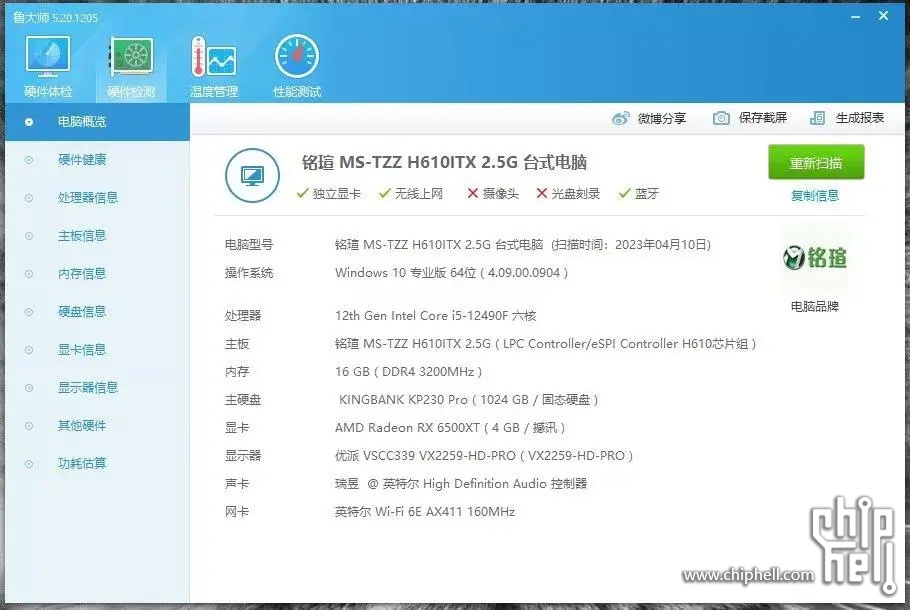The width and height of the screenshot is (910, 610).
Task: Click the GPU value AMD Radeon RX 6500XT
Action: point(450,428)
